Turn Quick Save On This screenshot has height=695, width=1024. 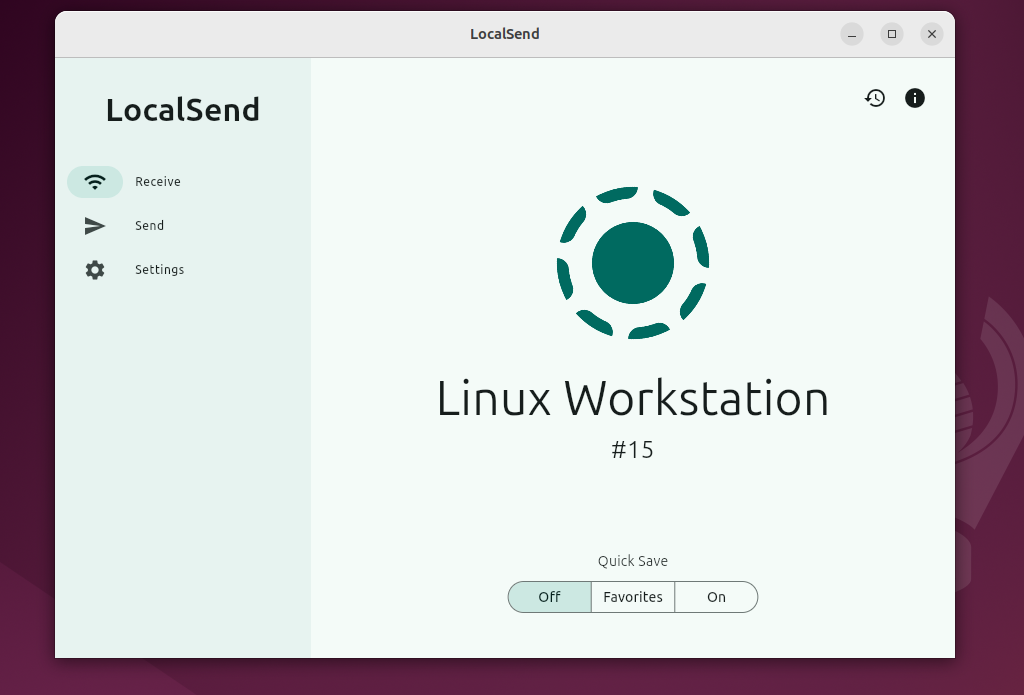pos(716,597)
